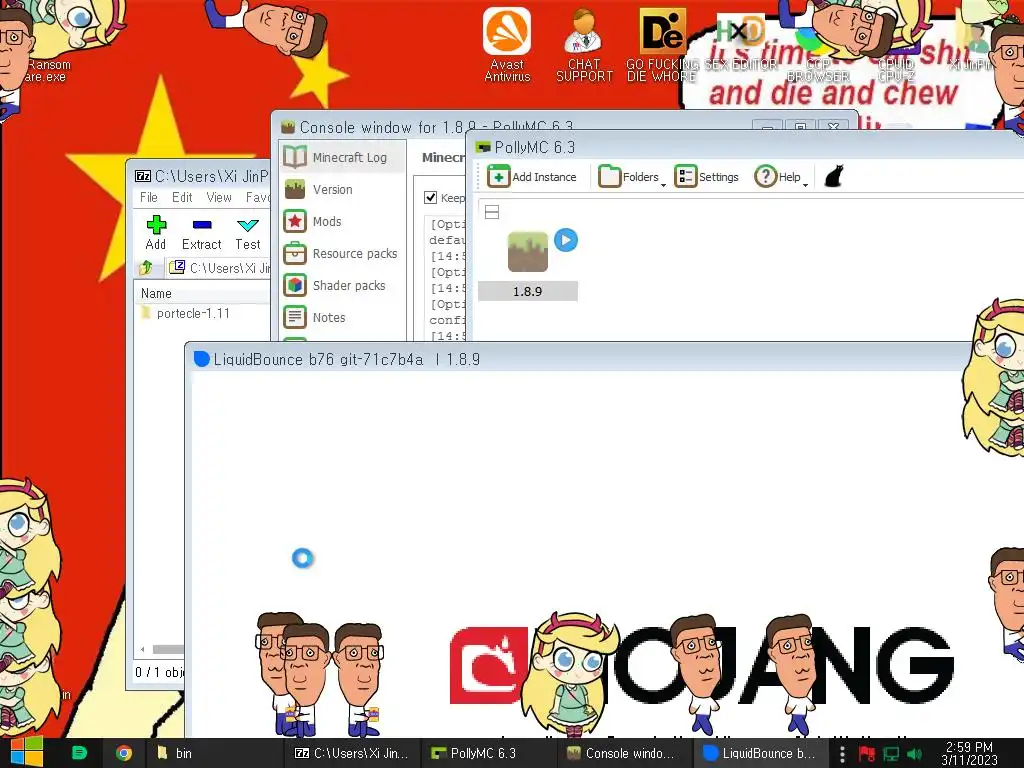Click the green app icon on taskbar

point(79,753)
